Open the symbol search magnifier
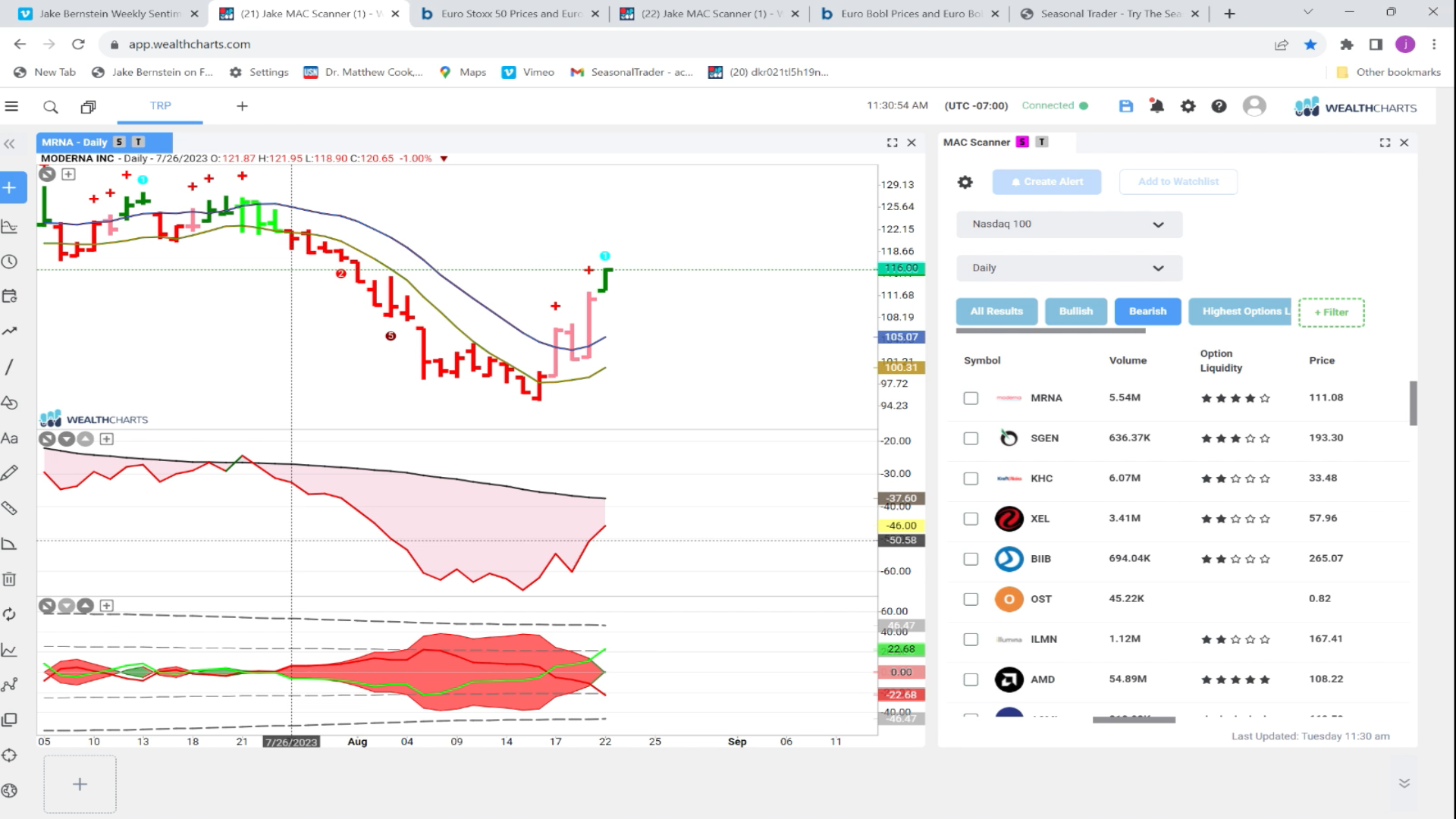 (50, 107)
